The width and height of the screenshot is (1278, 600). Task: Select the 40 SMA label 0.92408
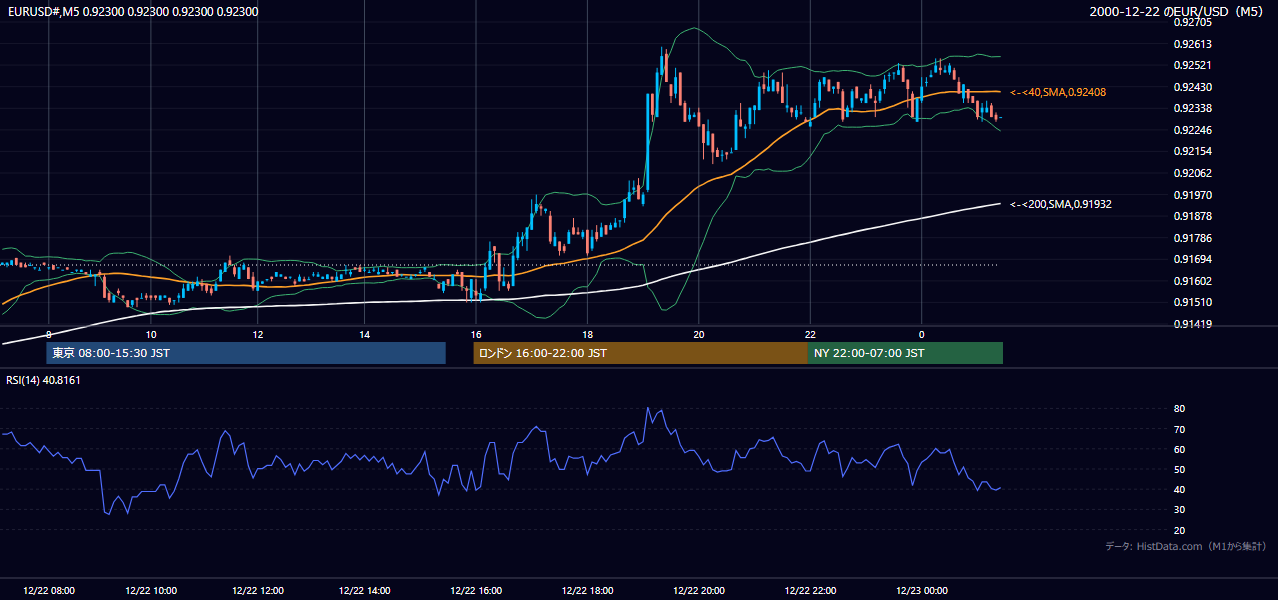tap(1058, 92)
